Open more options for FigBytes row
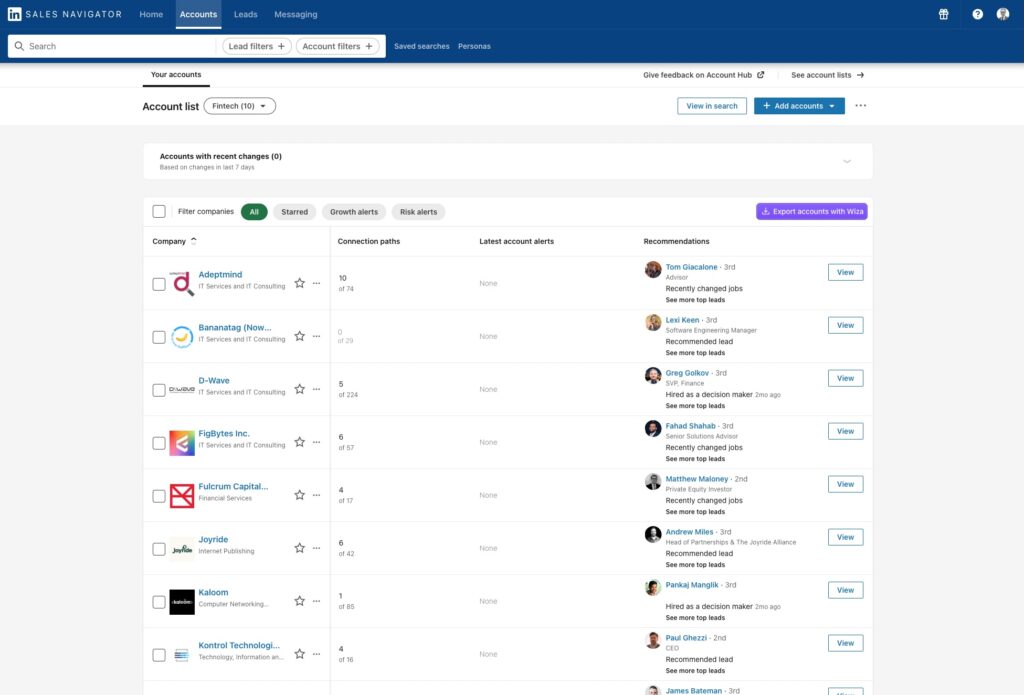This screenshot has height=695, width=1024. click(317, 442)
